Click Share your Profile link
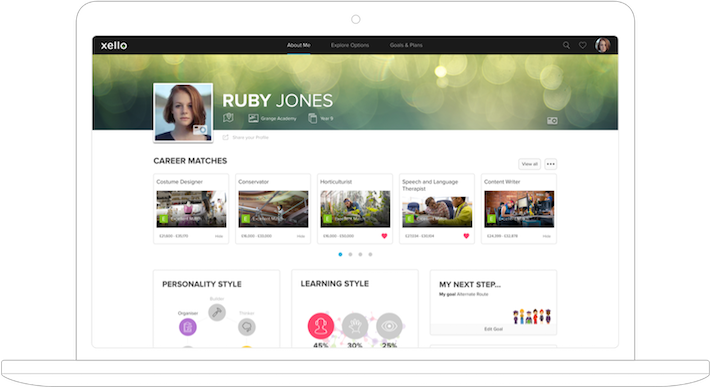The image size is (710, 387). 250,138
